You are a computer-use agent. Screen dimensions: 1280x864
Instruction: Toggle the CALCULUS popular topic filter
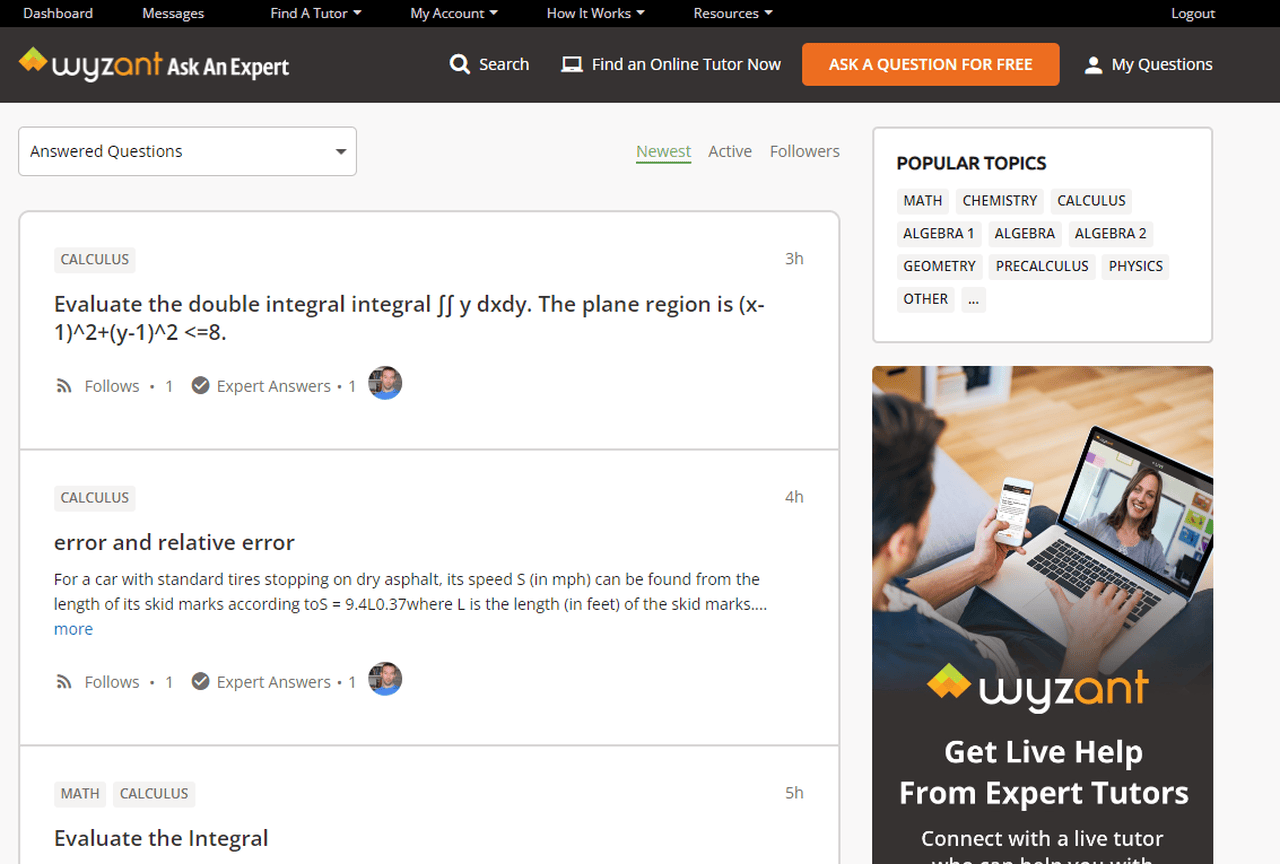pos(1090,200)
